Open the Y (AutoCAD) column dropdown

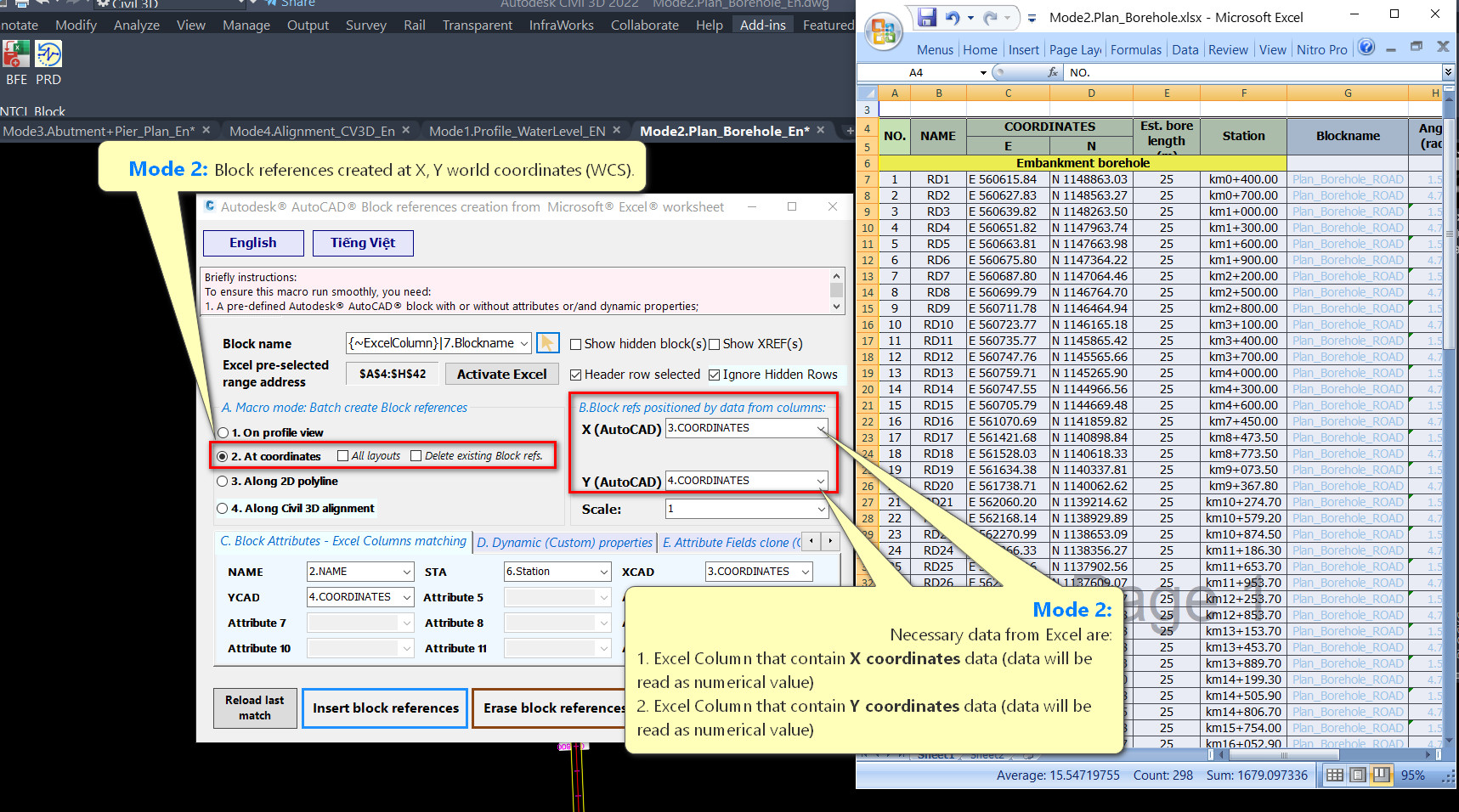point(821,481)
